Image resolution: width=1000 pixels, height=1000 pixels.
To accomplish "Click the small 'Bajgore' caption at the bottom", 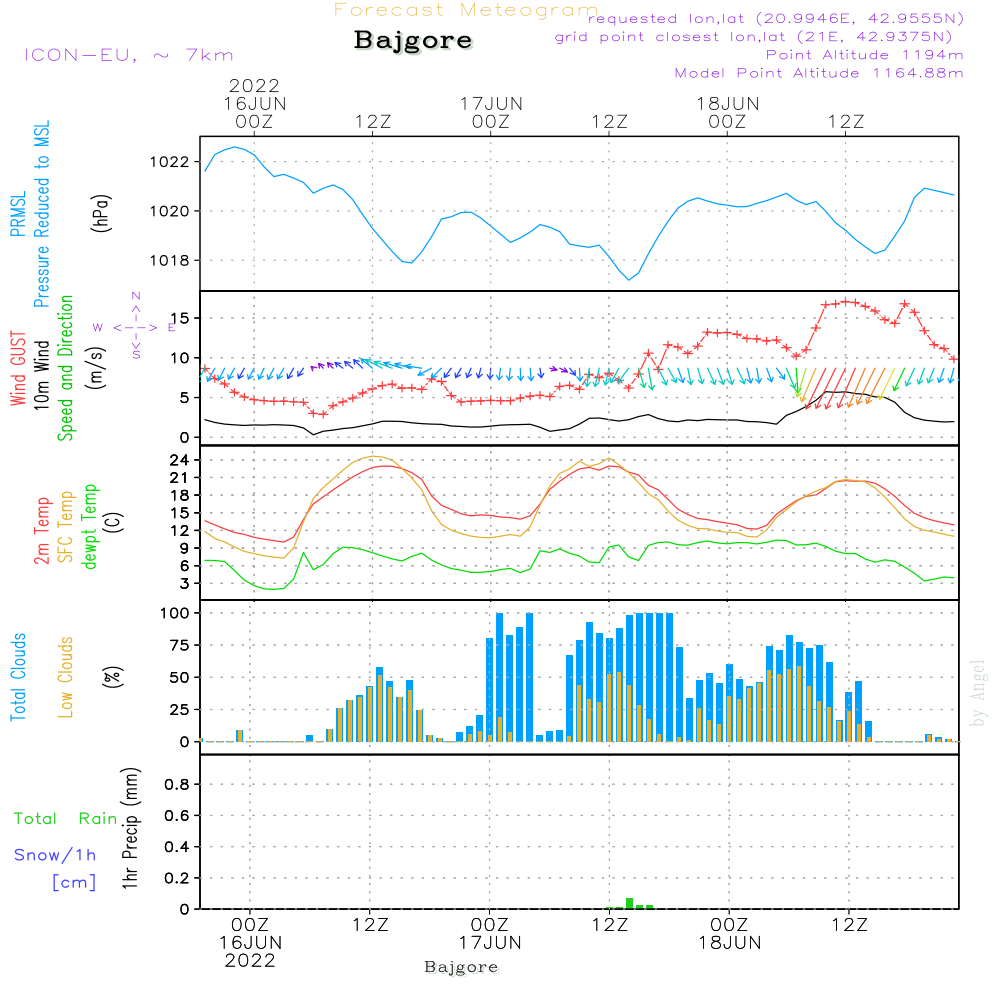I will click(x=461, y=967).
